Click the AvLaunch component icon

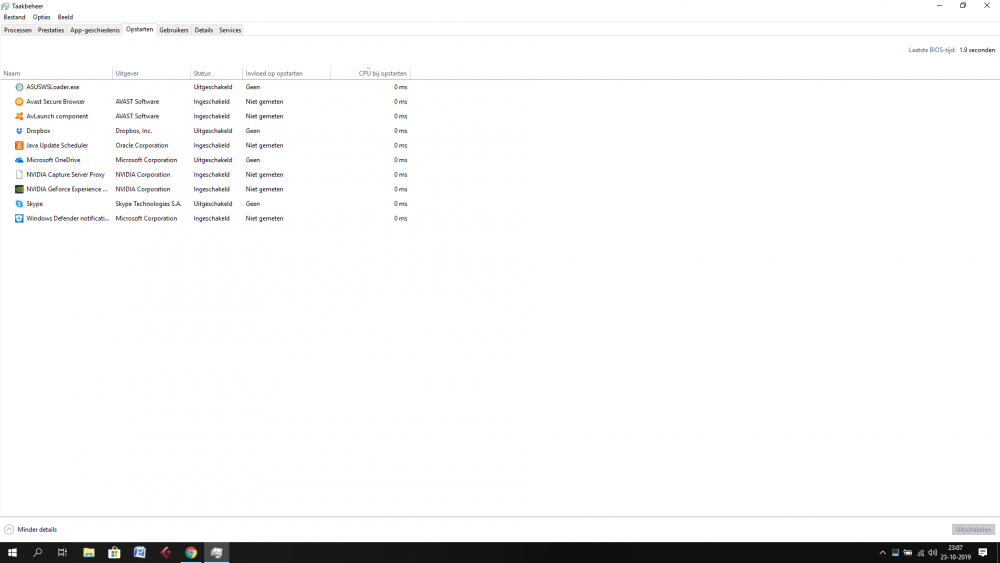pos(19,116)
